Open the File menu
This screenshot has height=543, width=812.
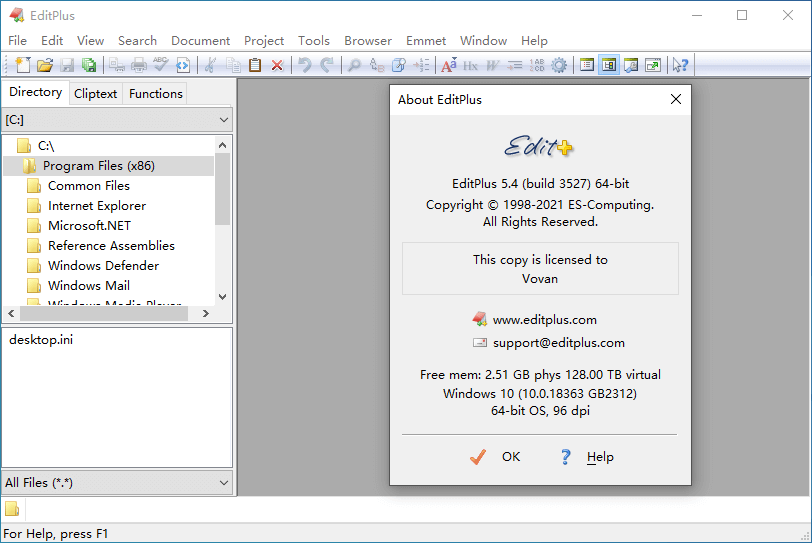[17, 40]
